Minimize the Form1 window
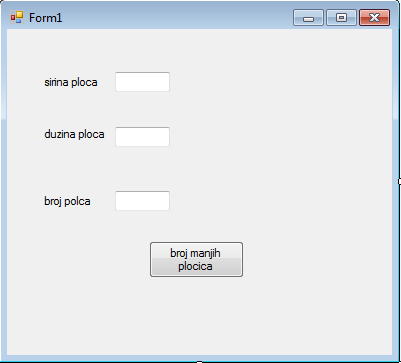Image resolution: width=401 pixels, height=363 pixels. pyautogui.click(x=308, y=18)
